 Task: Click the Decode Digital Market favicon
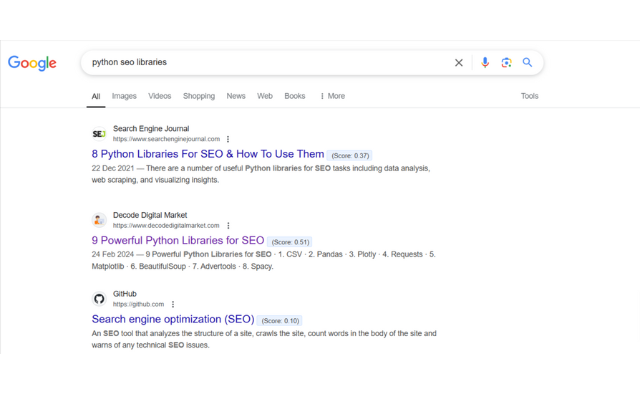click(x=99, y=220)
